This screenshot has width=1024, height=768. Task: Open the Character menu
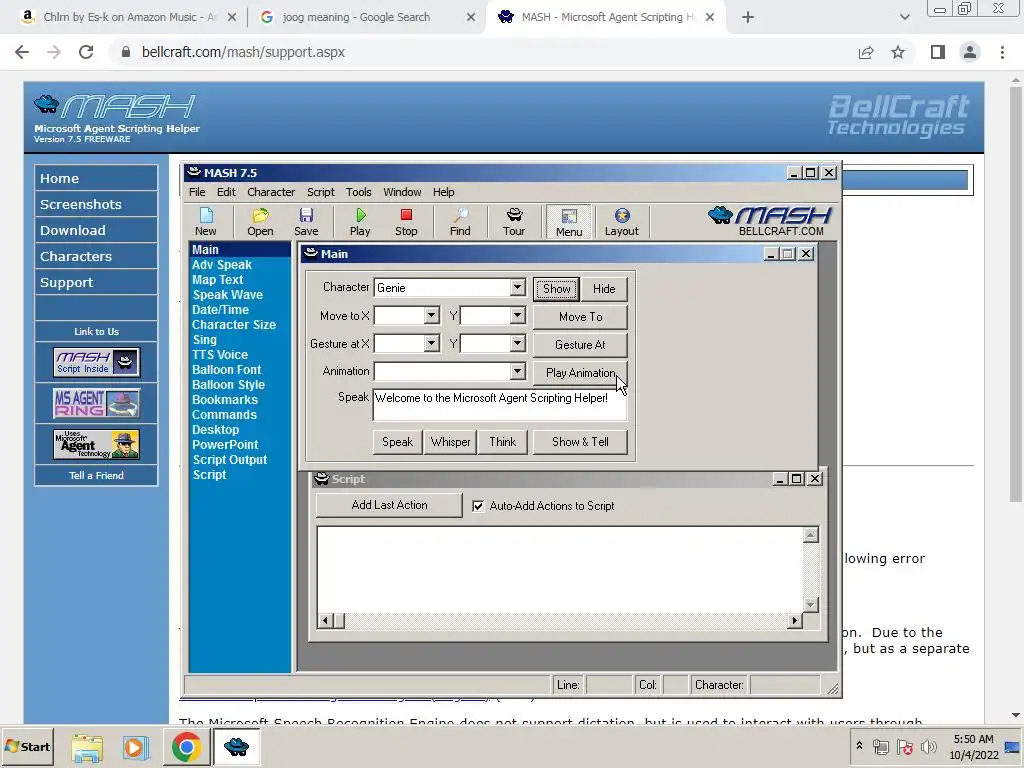tap(271, 192)
